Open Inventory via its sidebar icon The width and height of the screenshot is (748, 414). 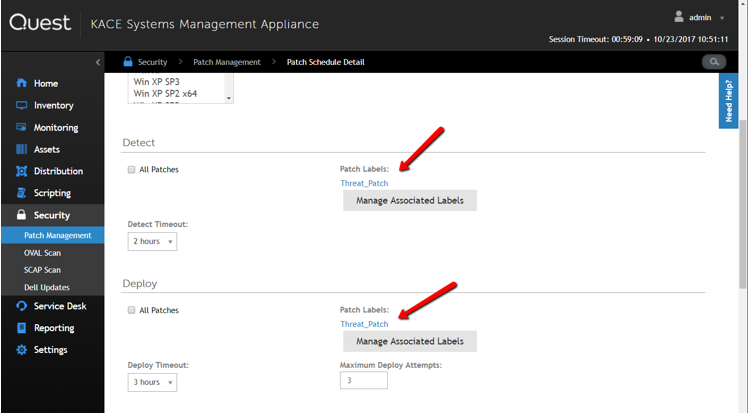click(22, 105)
